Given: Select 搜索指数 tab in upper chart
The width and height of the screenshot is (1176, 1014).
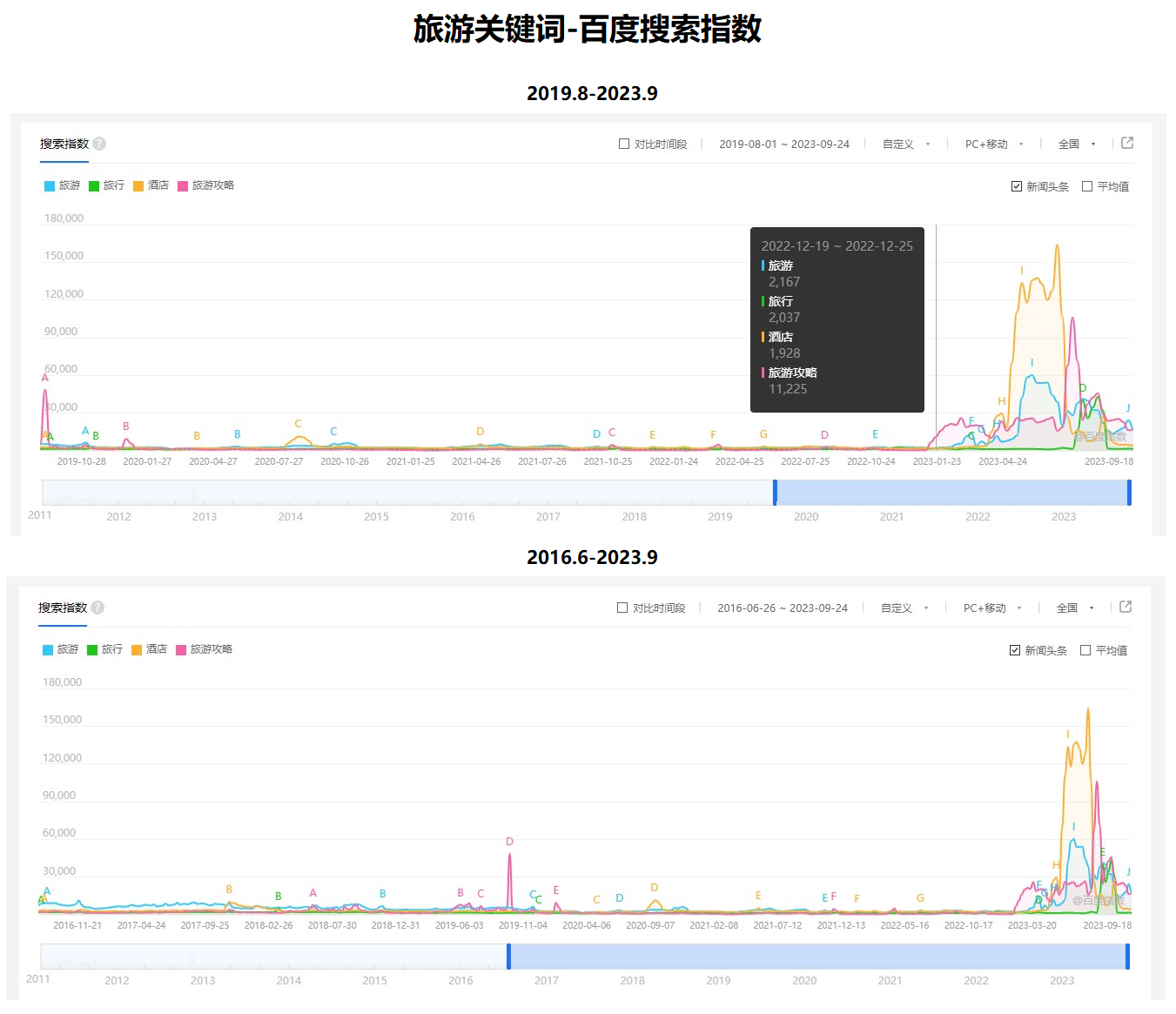Looking at the screenshot, I should pos(64,144).
